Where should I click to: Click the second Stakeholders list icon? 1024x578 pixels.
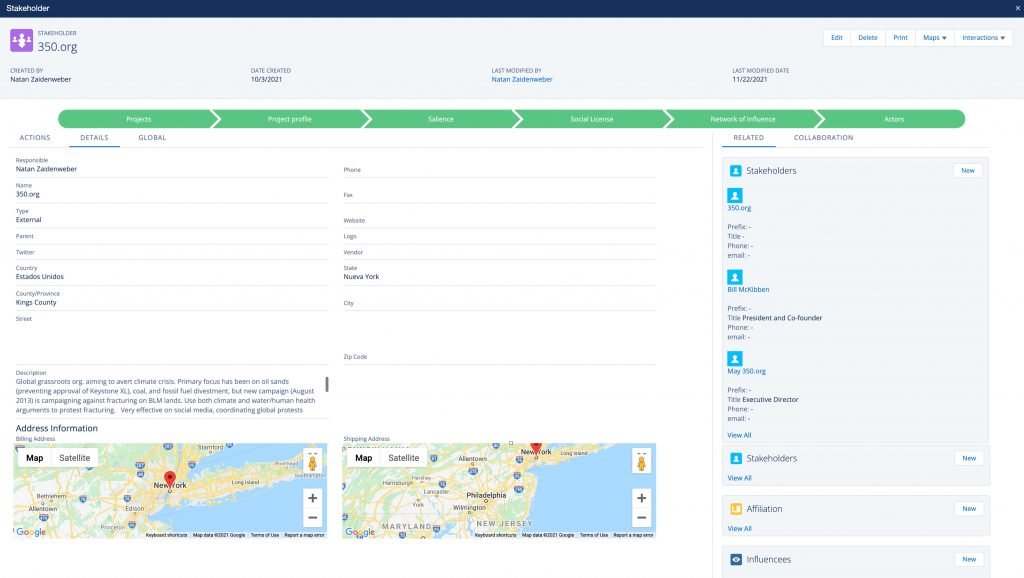(x=736, y=458)
